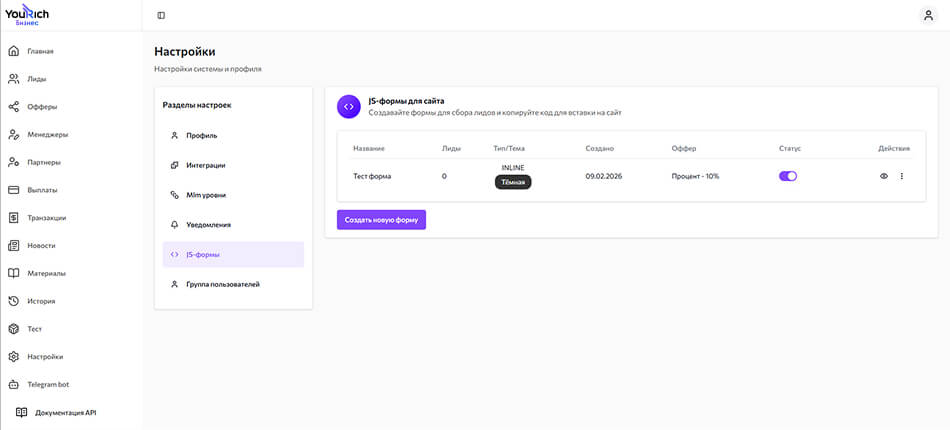Click the eye icon for Тест форма
Viewport: 950px width, 430px height.
click(883, 176)
